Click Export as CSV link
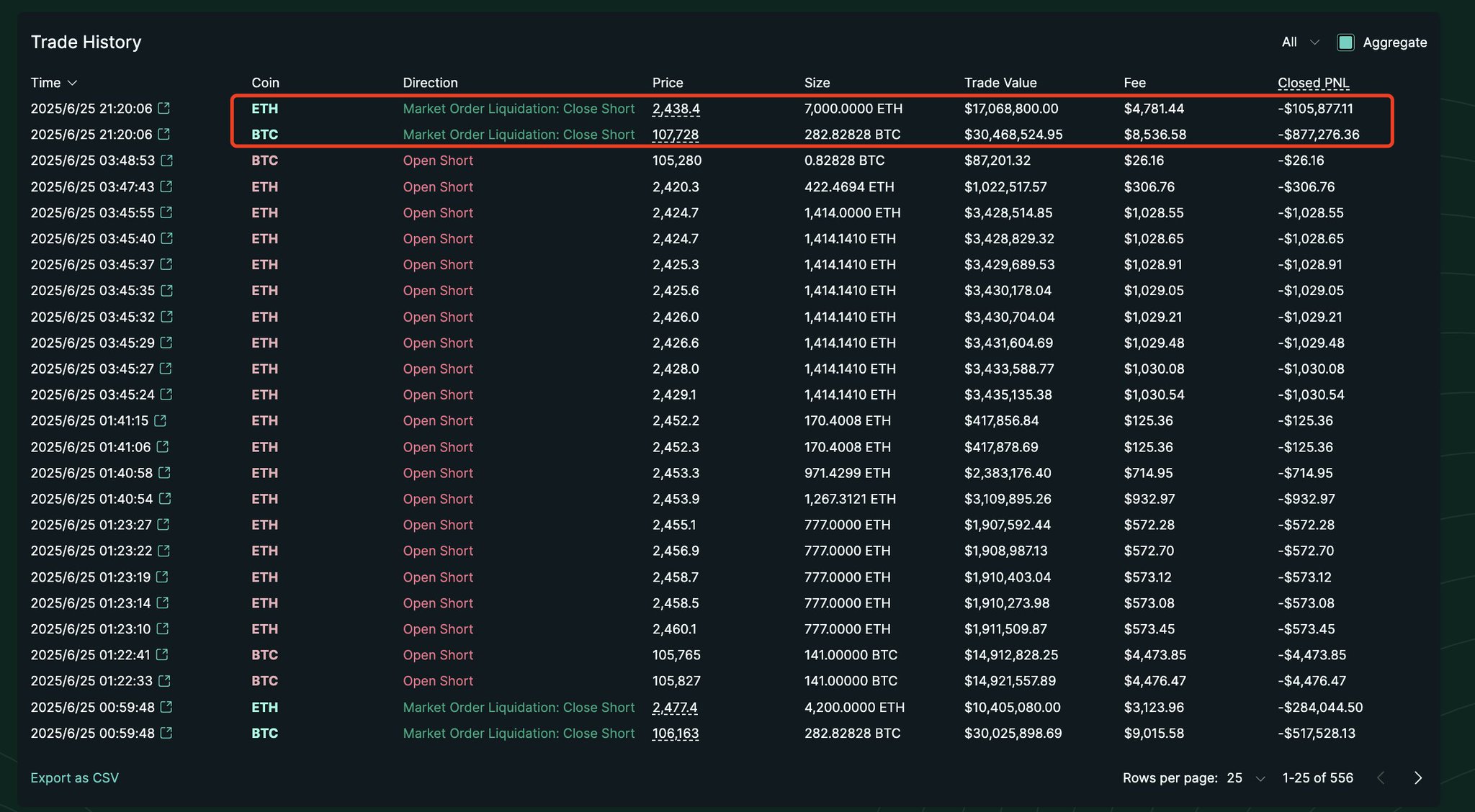Screen dimensions: 1475x812 click(75, 778)
